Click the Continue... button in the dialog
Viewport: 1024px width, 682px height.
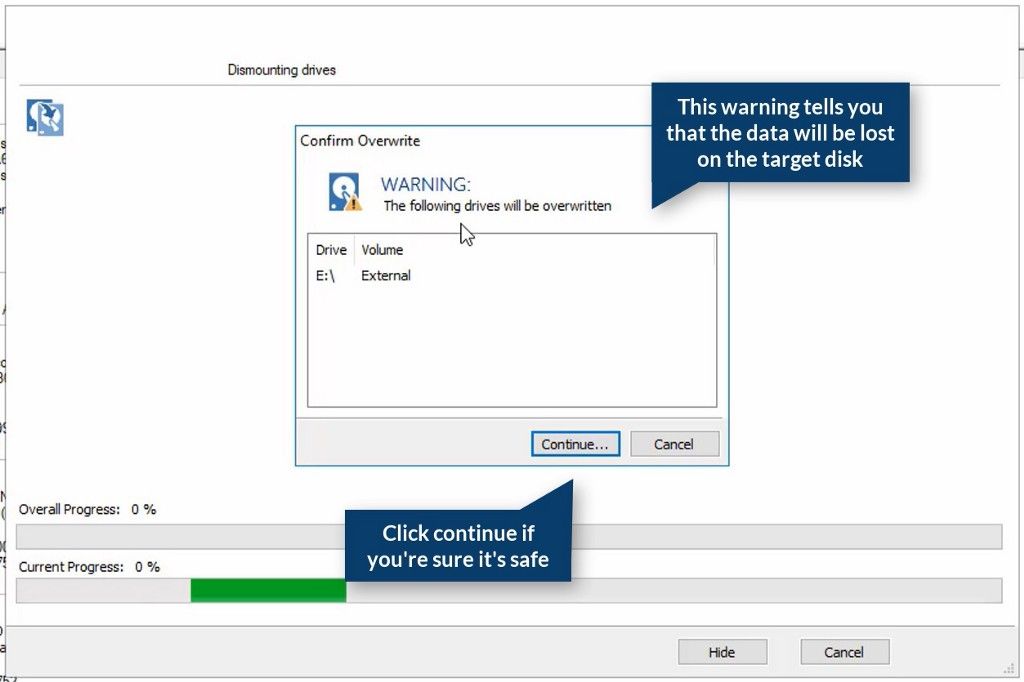point(575,444)
